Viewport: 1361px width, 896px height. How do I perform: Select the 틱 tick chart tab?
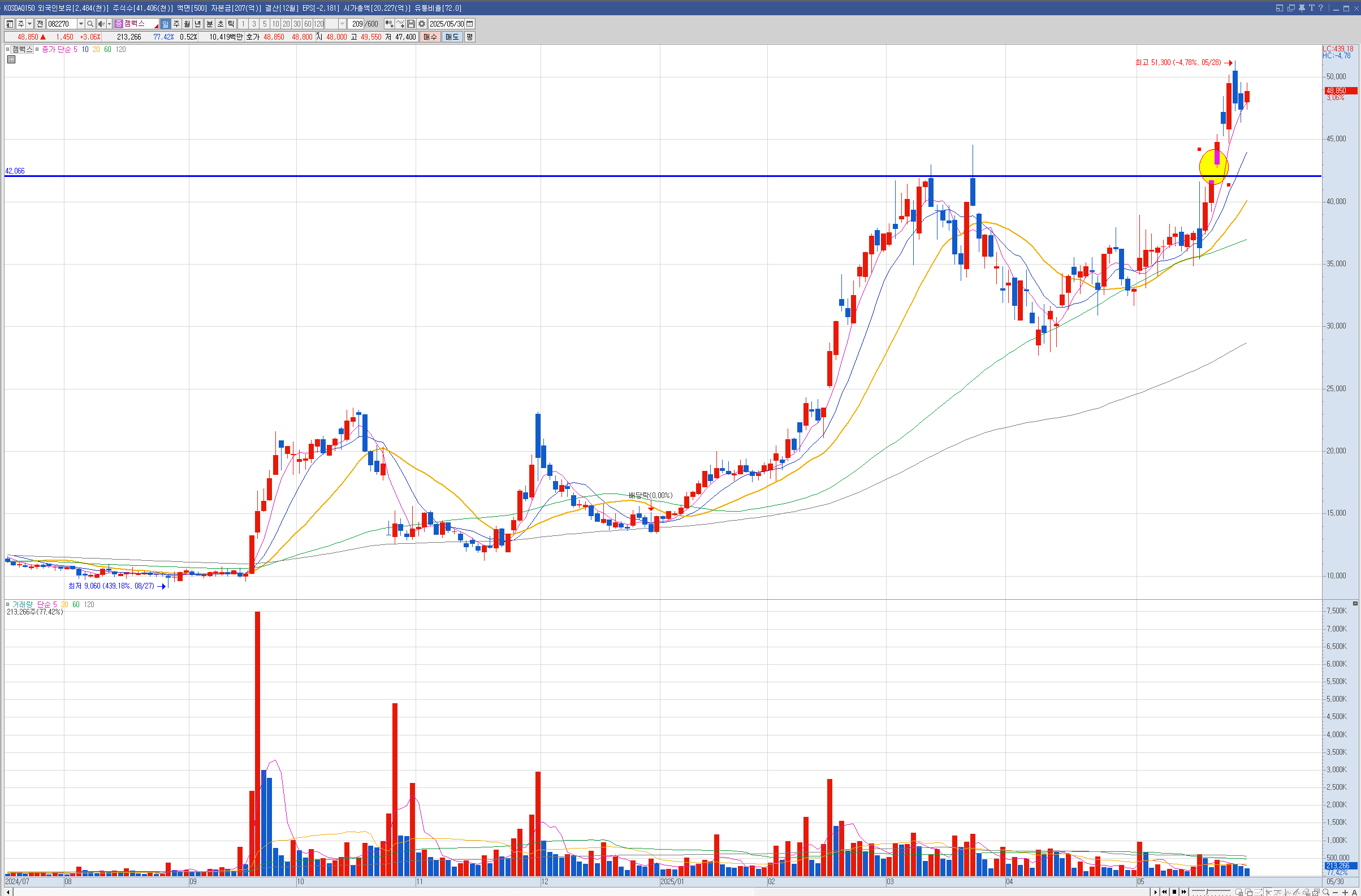[231, 24]
